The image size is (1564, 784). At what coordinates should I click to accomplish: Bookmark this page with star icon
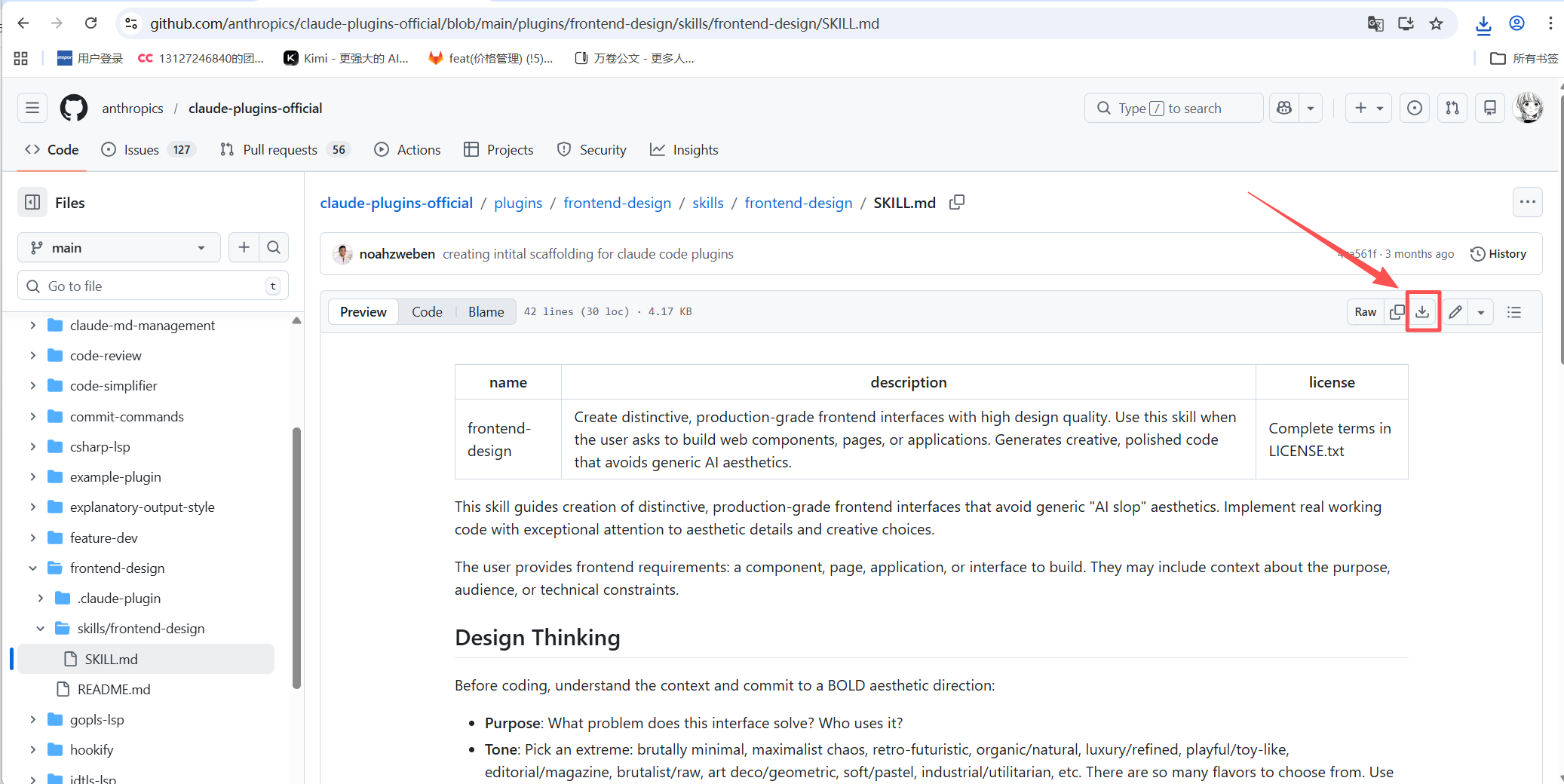pos(1436,23)
